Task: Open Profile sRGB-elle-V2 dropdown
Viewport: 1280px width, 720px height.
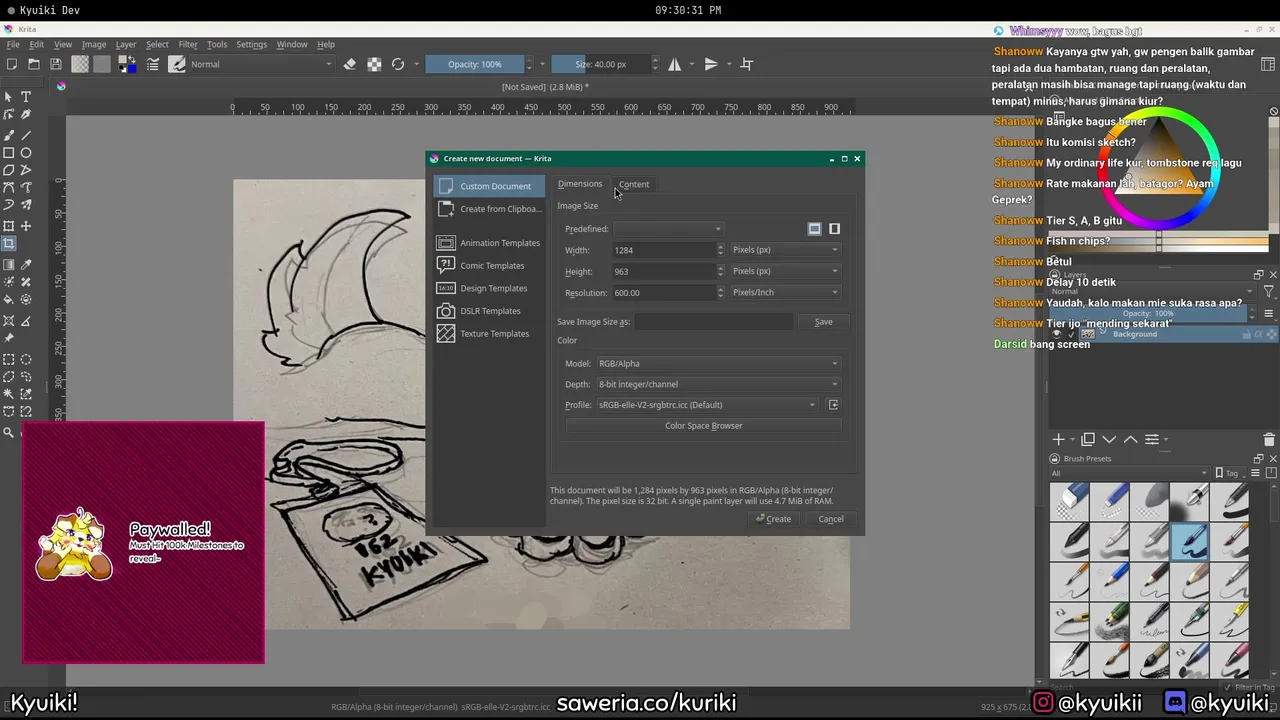Action: (707, 405)
